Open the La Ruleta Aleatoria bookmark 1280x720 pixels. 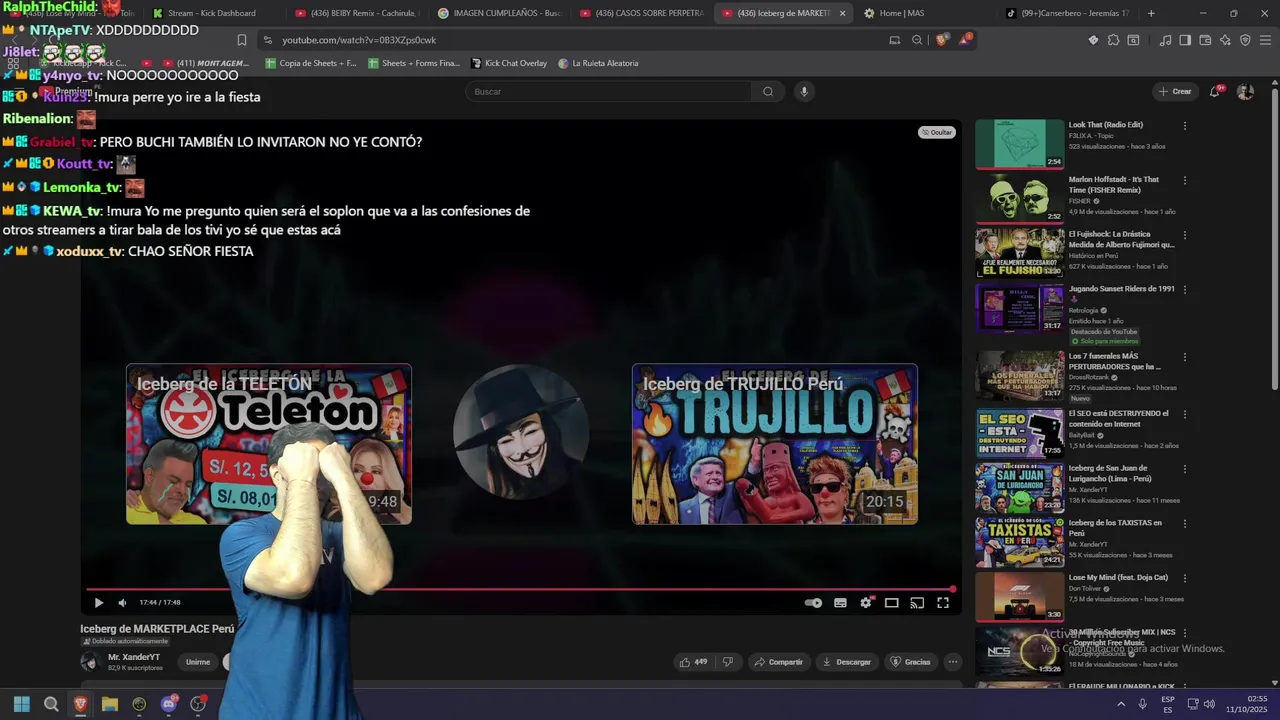tap(598, 63)
